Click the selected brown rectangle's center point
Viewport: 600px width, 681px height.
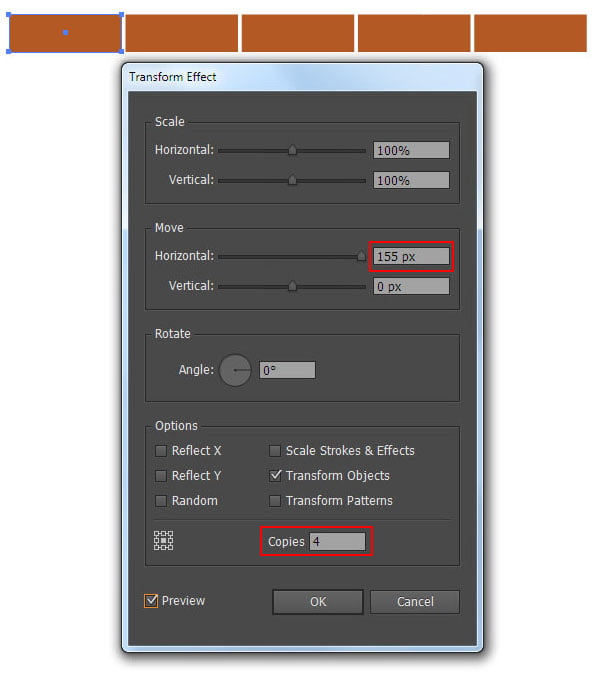point(66,33)
